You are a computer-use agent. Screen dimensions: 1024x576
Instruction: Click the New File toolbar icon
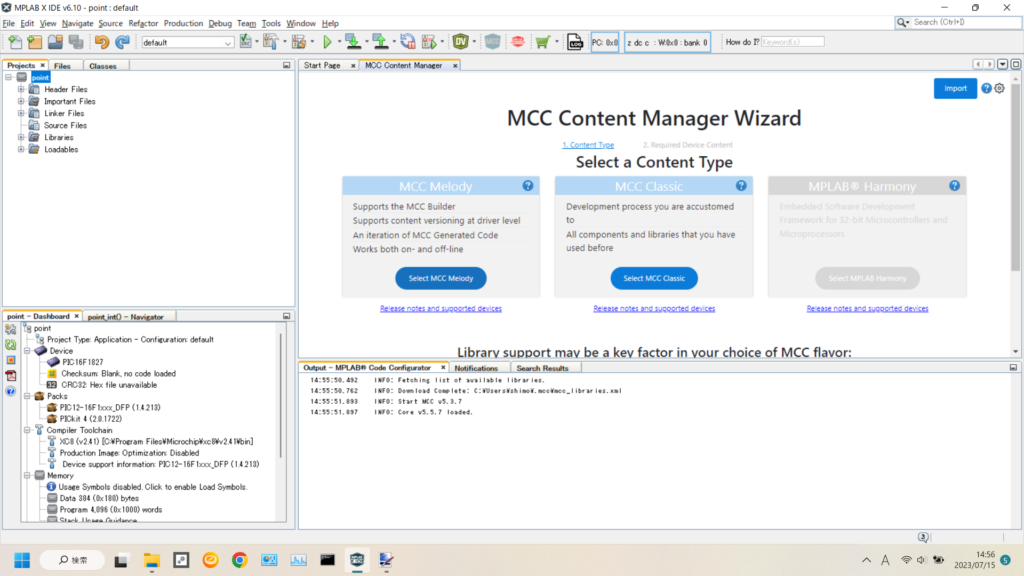pos(15,42)
